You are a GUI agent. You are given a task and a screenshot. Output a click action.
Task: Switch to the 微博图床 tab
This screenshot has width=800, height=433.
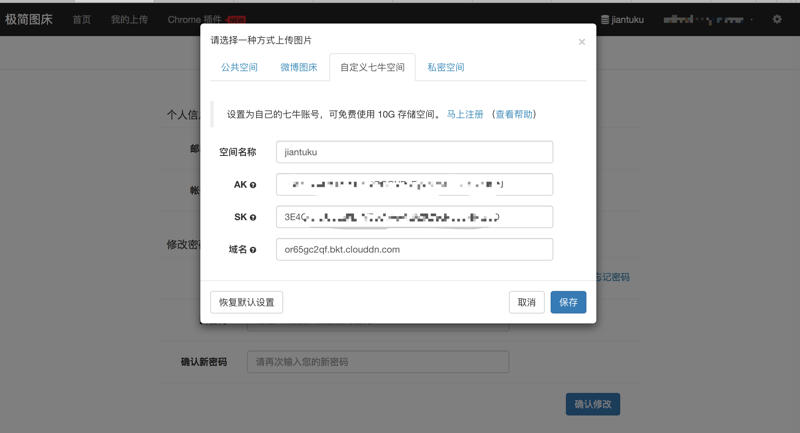tap(298, 67)
